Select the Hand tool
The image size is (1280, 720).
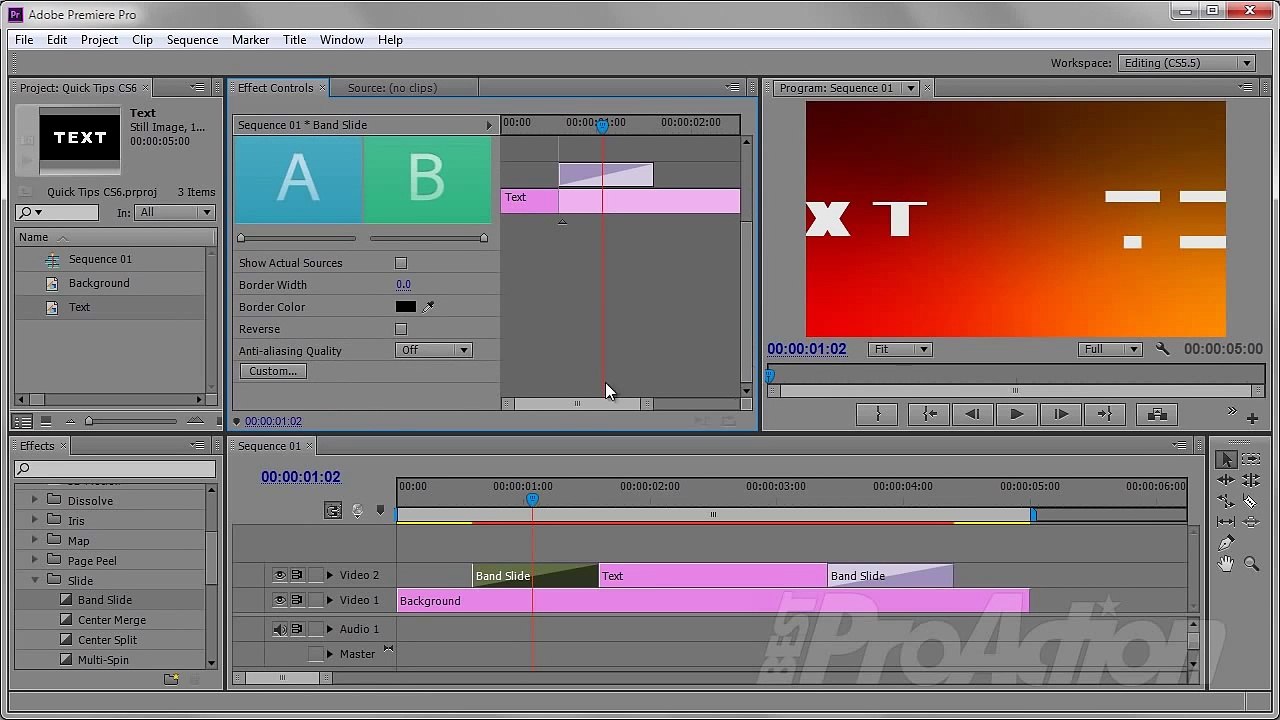(x=1226, y=564)
